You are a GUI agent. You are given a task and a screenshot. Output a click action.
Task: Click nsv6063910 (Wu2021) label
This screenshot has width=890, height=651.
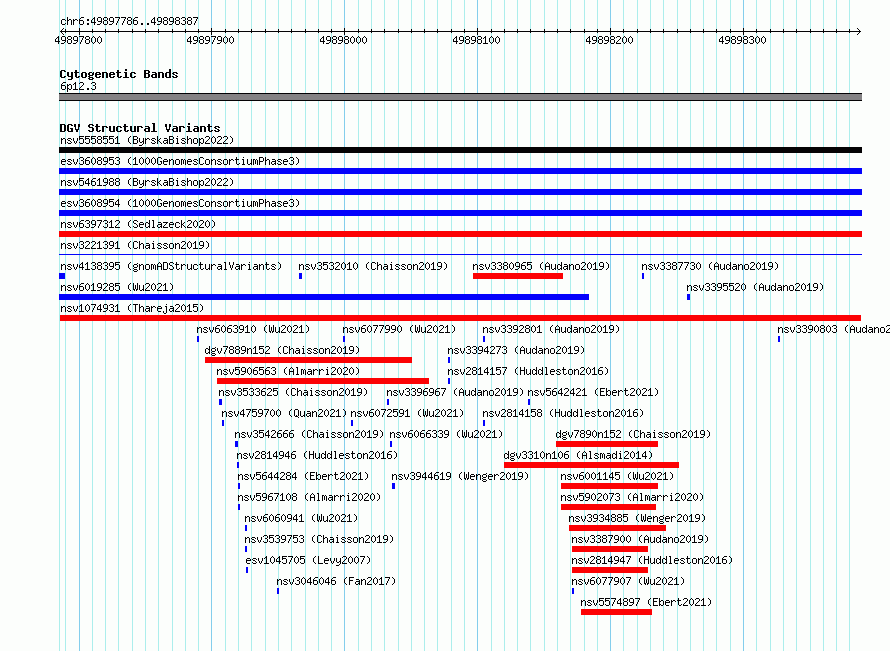click(x=253, y=329)
